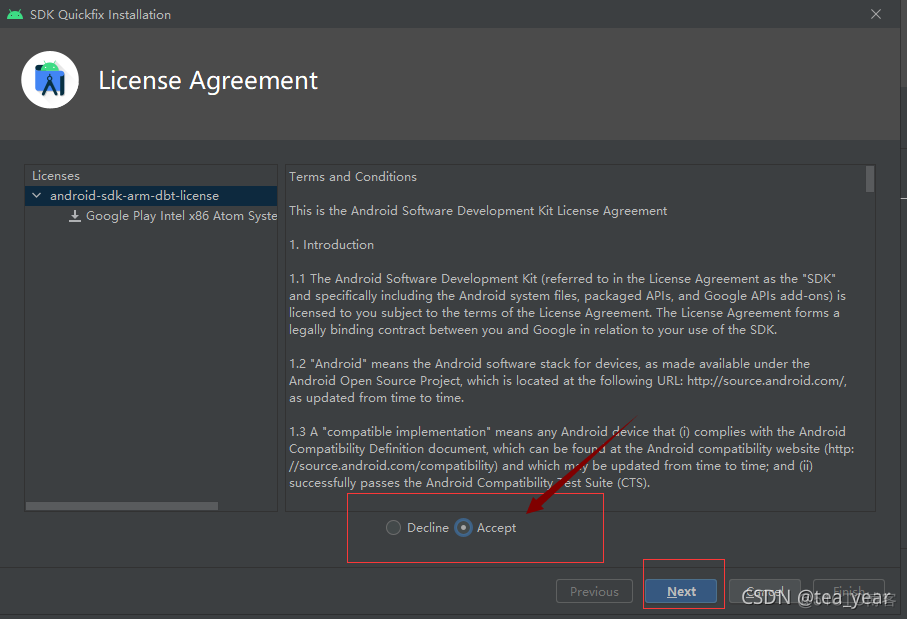
Task: Collapse the android-sdk-arm-dbt-license tree node
Action: click(x=37, y=196)
